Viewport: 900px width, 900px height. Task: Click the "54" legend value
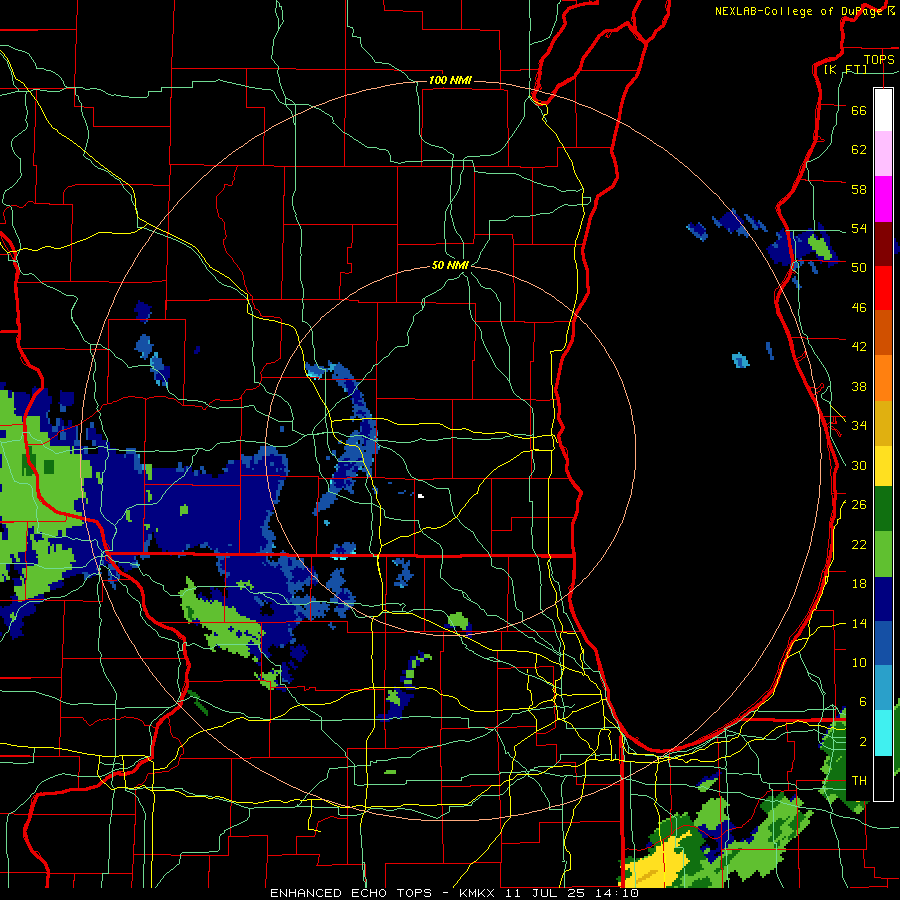coord(859,228)
